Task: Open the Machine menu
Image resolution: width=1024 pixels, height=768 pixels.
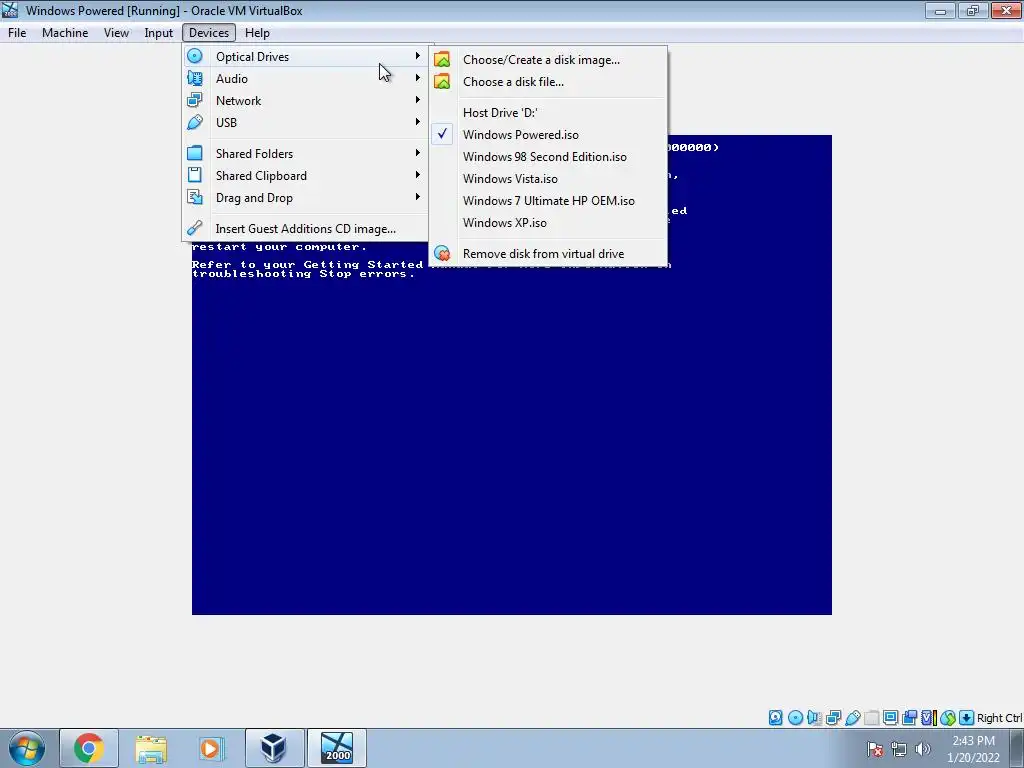Action: pyautogui.click(x=65, y=33)
